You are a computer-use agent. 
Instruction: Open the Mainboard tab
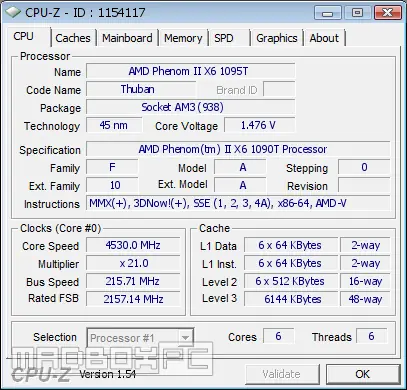127,38
